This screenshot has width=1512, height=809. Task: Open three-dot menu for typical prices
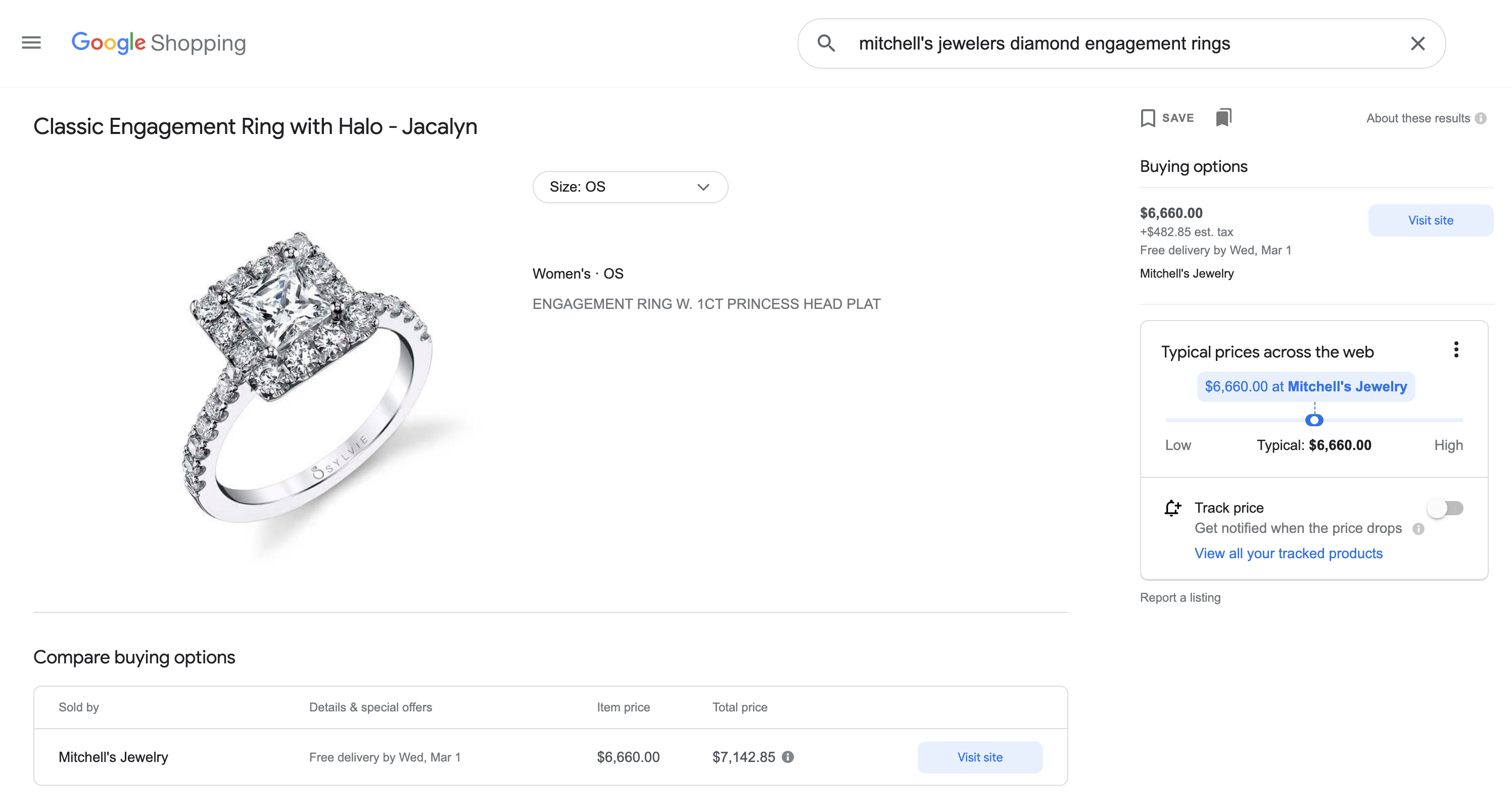coord(1455,350)
